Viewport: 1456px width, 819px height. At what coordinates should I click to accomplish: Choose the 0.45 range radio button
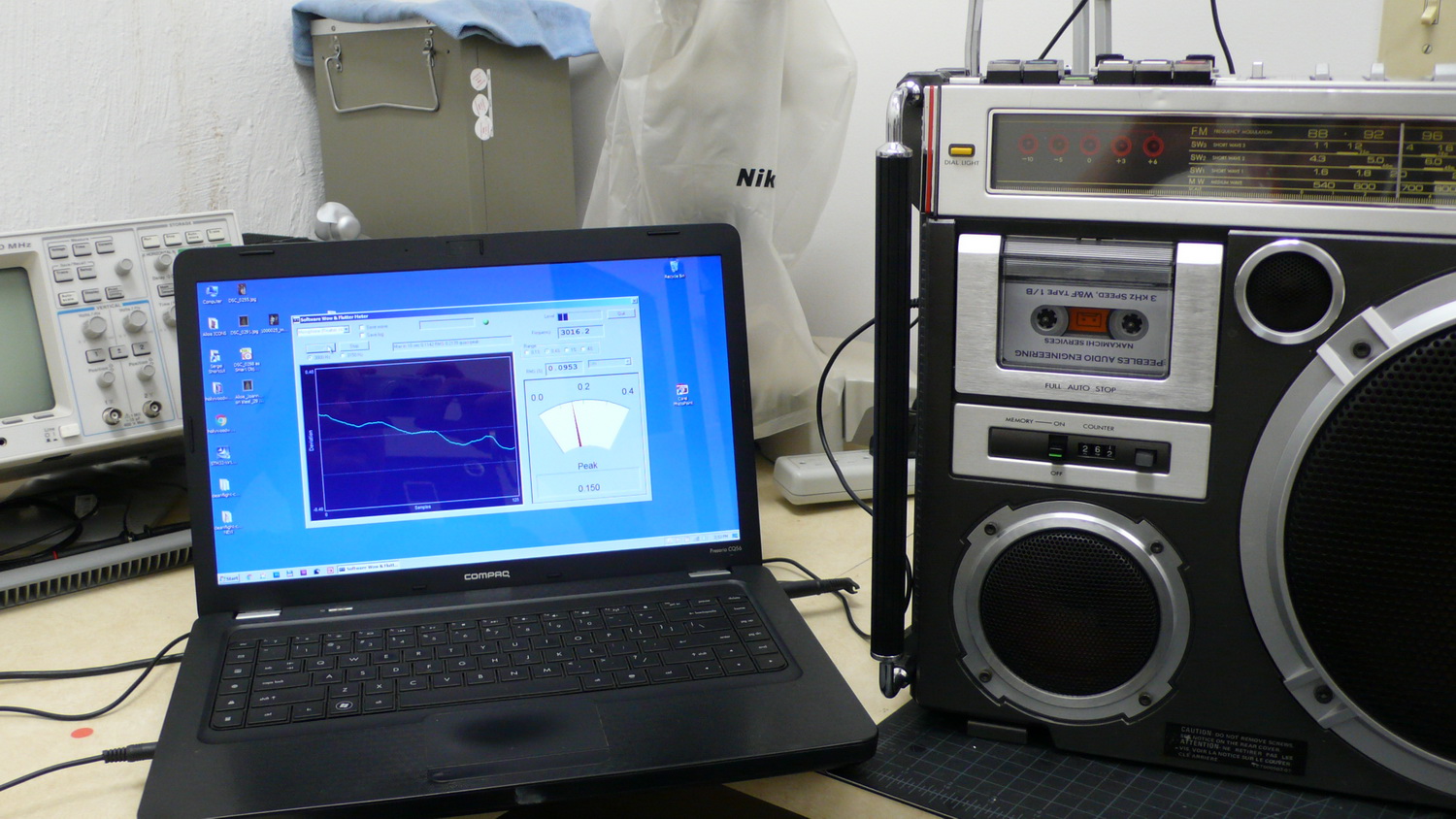547,351
